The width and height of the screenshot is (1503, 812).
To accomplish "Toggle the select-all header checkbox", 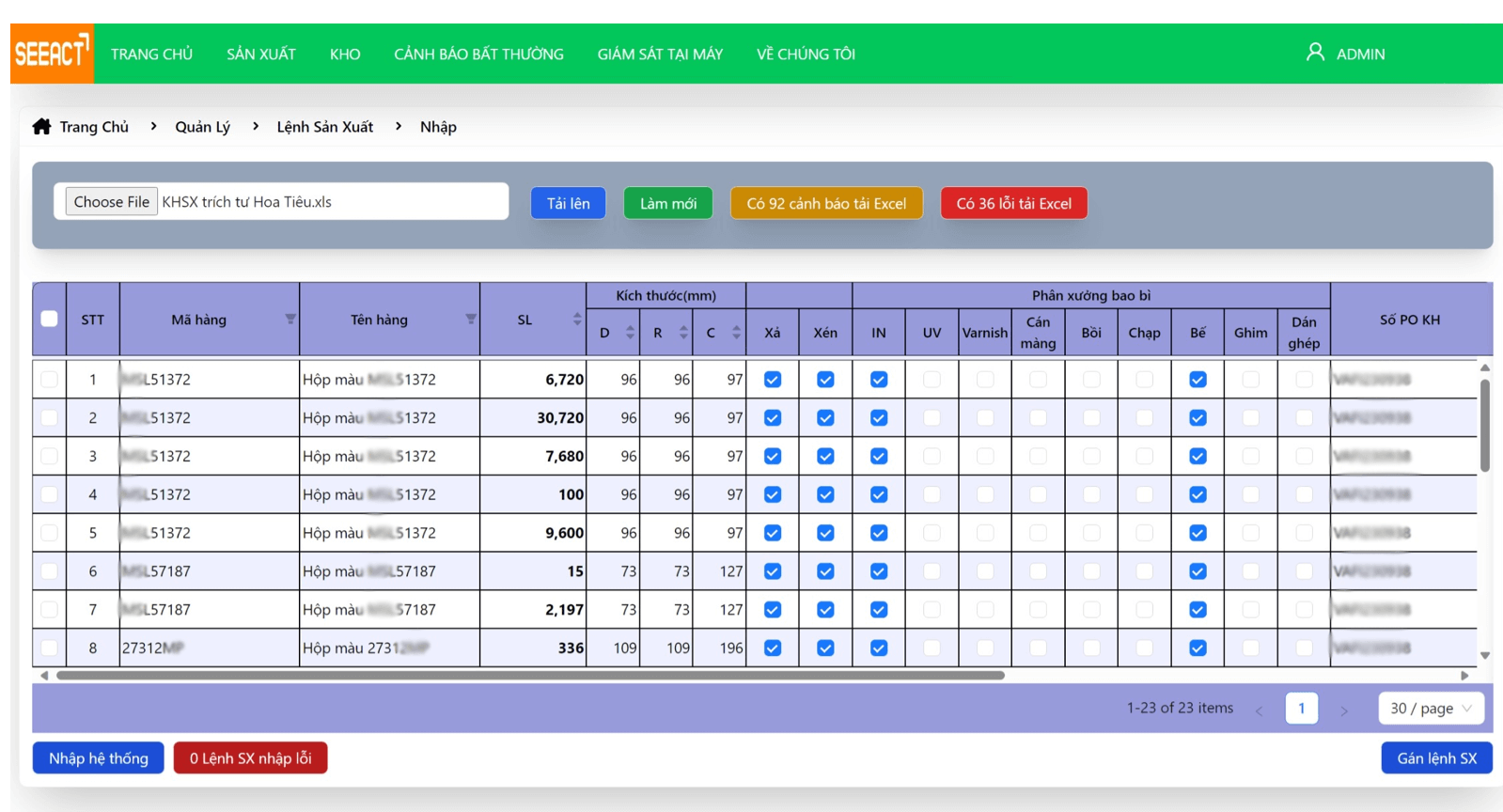I will (x=49, y=319).
